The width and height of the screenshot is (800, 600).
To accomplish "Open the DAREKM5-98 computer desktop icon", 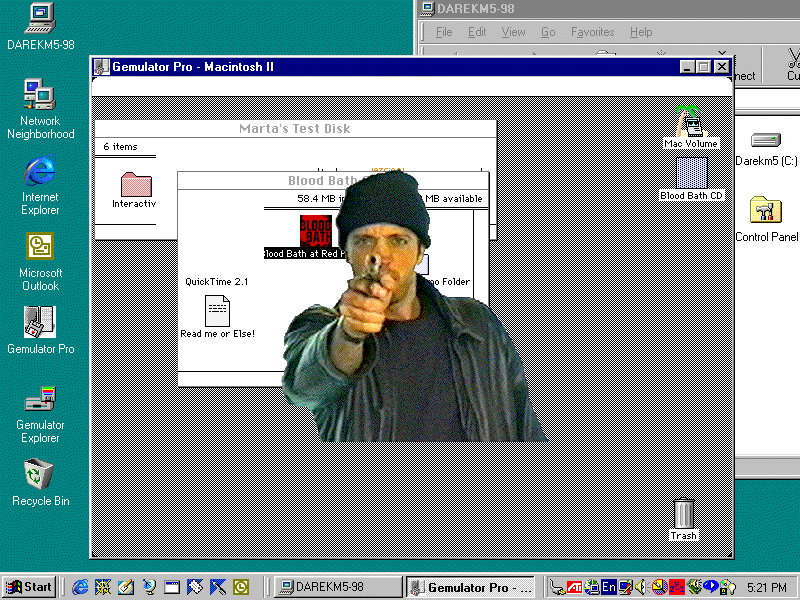I will click(41, 27).
